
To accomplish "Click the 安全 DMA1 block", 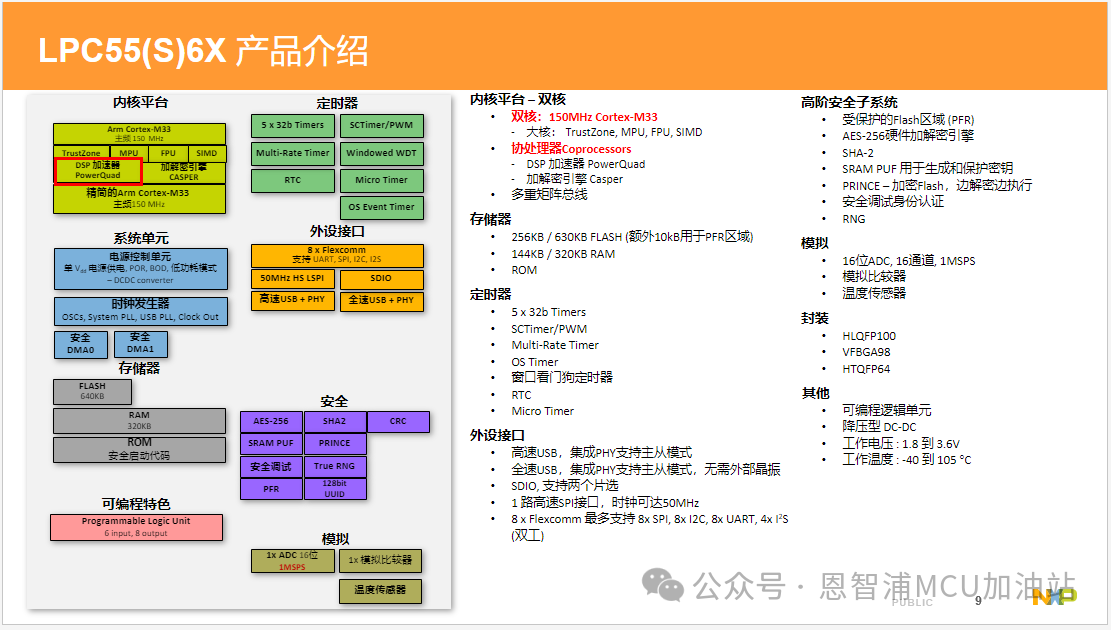I will [140, 343].
